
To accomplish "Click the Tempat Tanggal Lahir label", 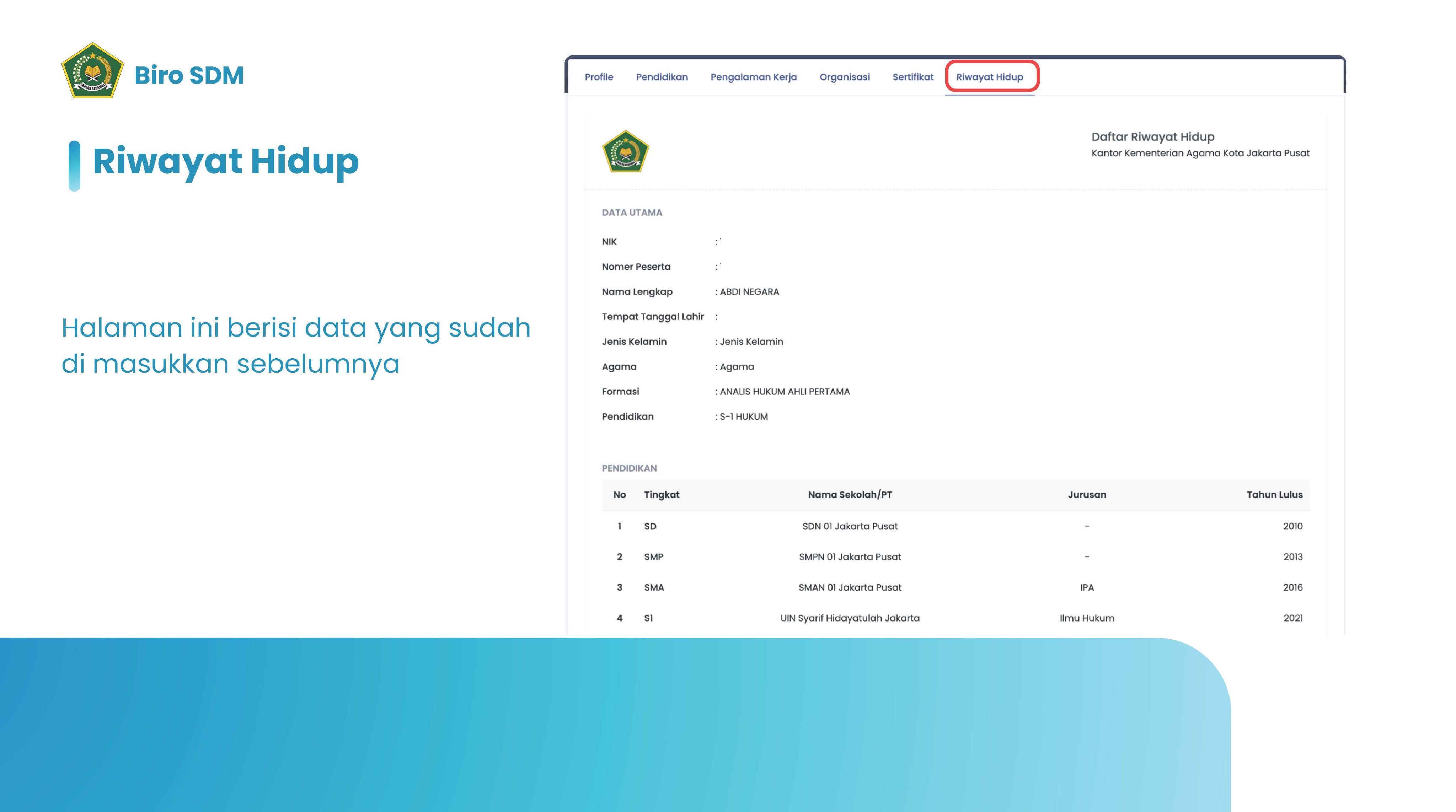I will pyautogui.click(x=653, y=317).
